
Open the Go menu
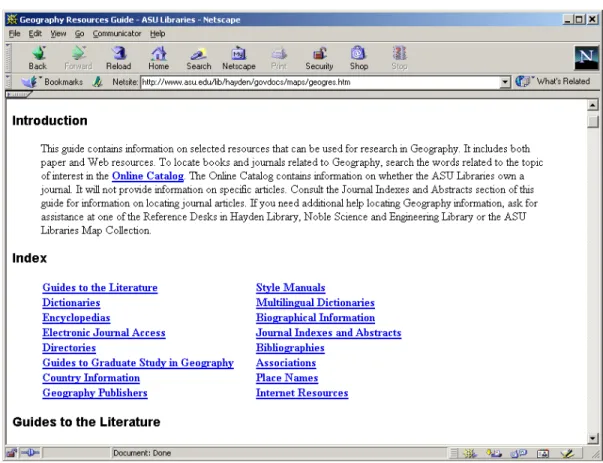79,34
